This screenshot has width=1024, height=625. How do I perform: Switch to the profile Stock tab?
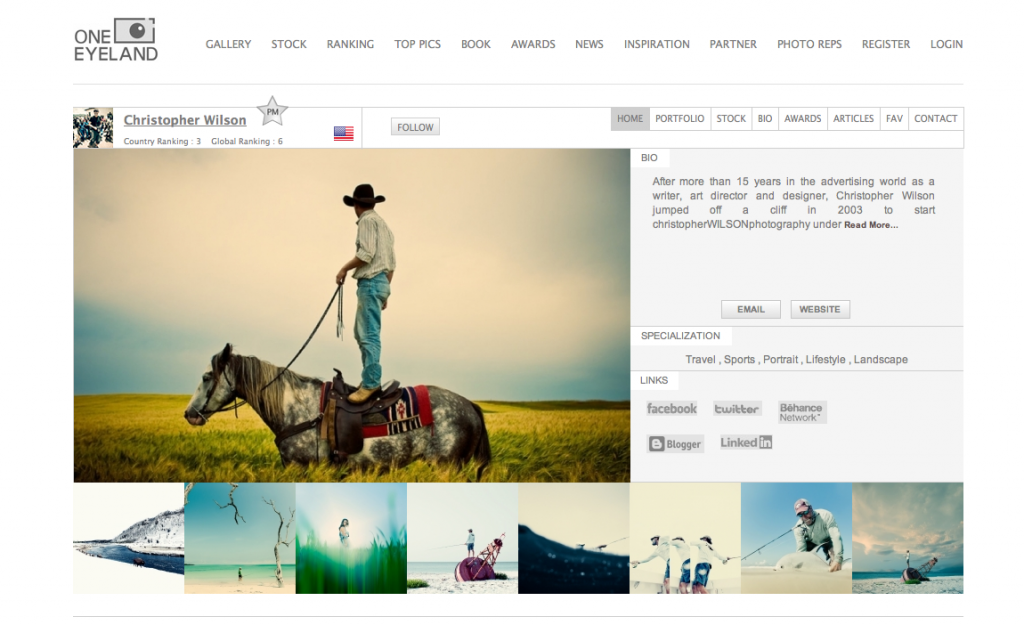[731, 119]
